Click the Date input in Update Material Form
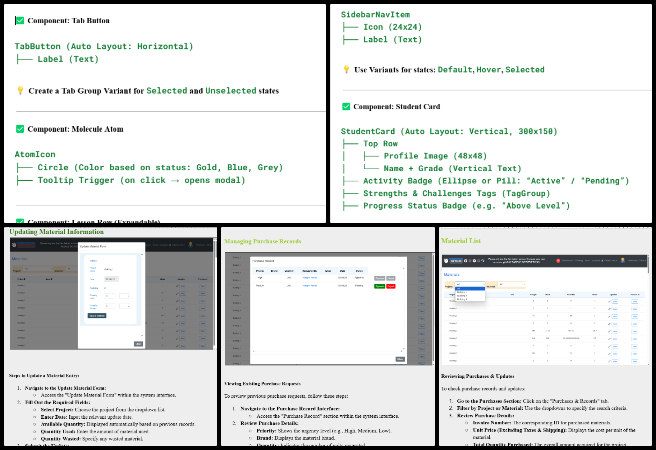This screenshot has width=656, height=450. tap(111, 279)
